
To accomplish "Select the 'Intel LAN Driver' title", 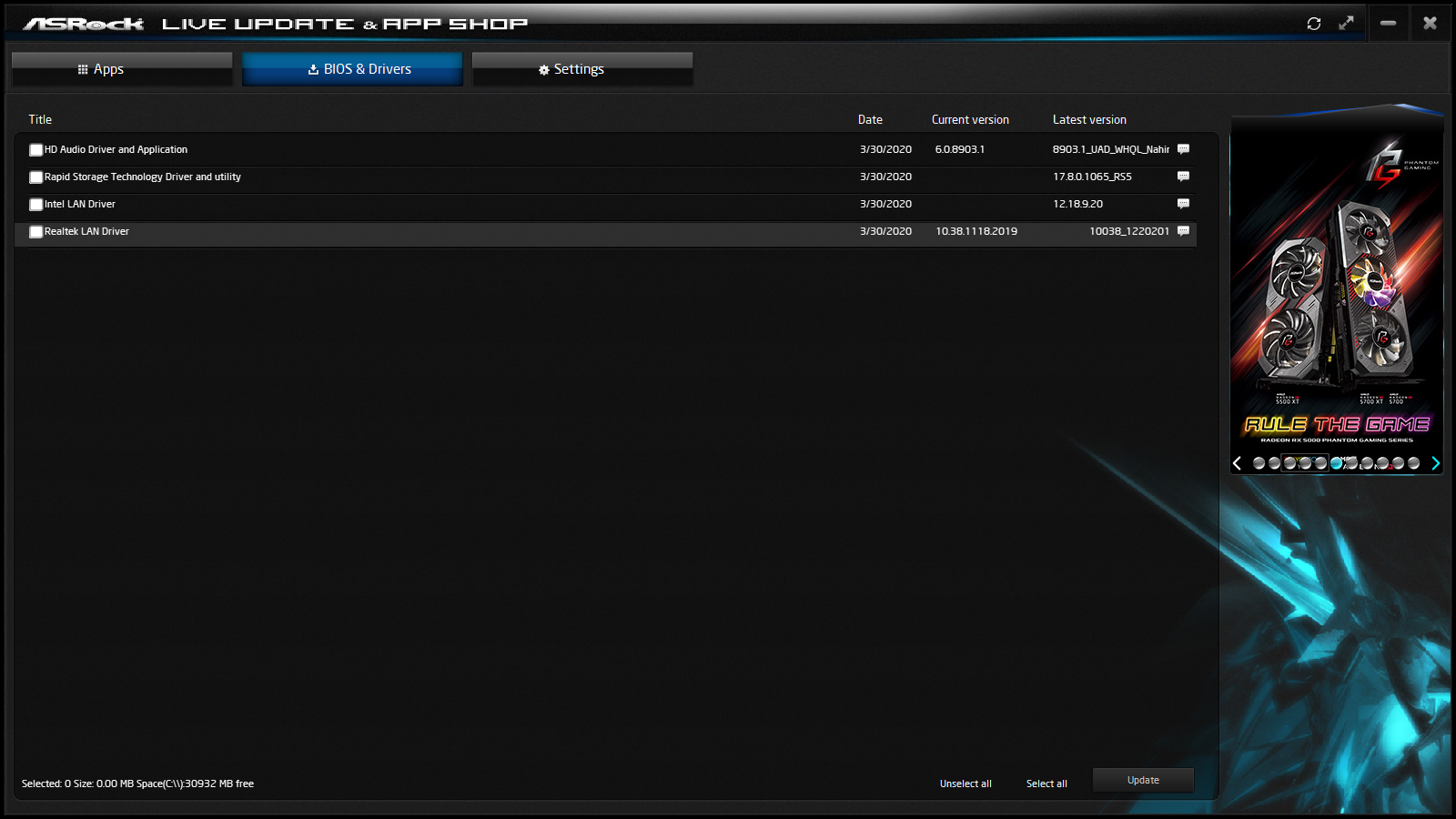I will click(x=80, y=204).
